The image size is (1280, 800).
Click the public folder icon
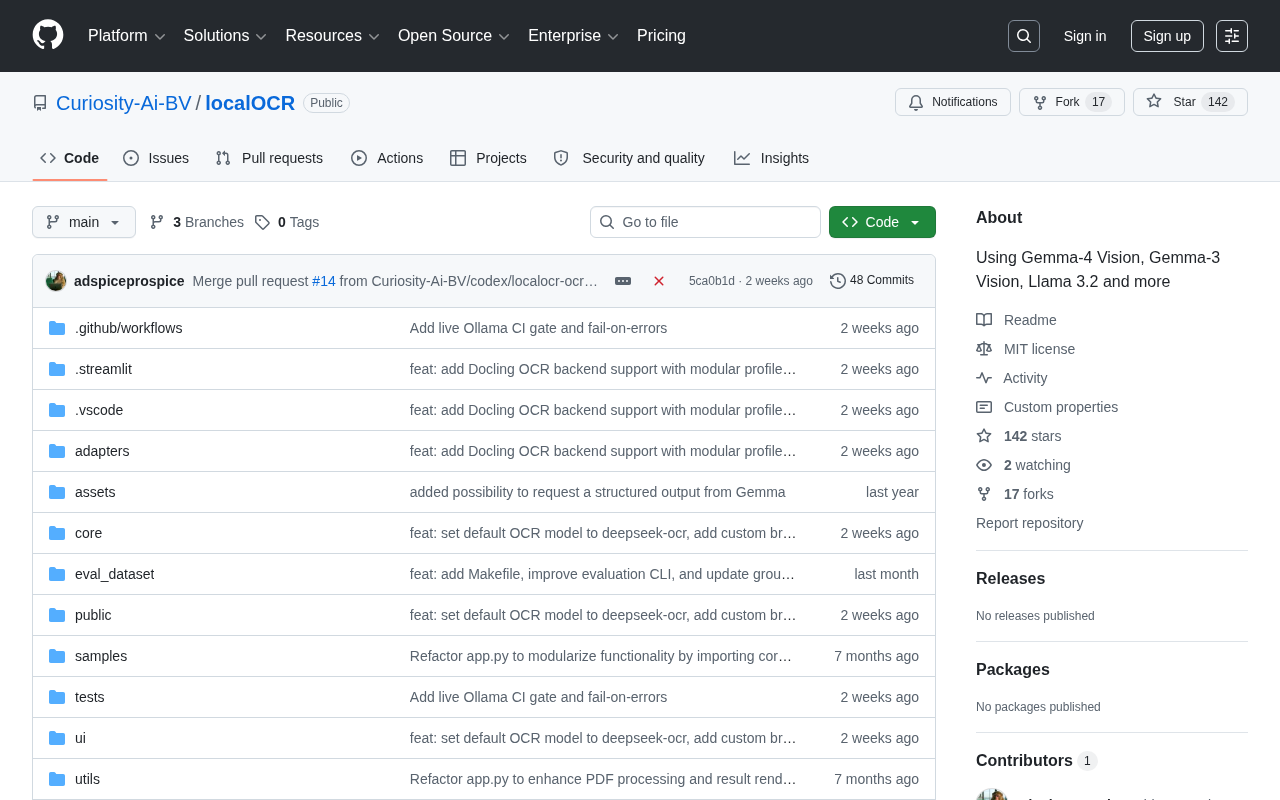pyautogui.click(x=57, y=615)
